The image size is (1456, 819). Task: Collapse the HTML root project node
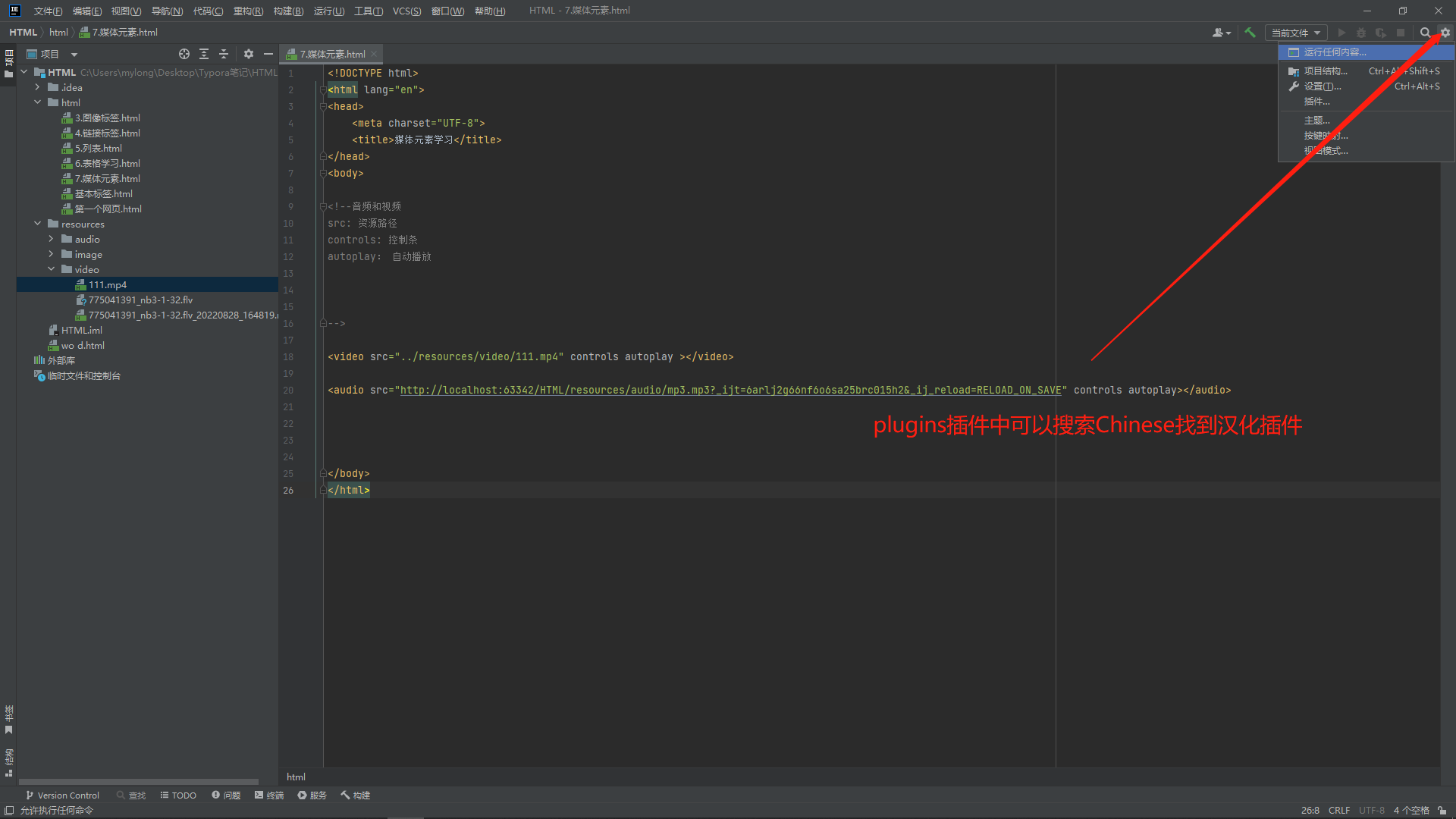24,72
